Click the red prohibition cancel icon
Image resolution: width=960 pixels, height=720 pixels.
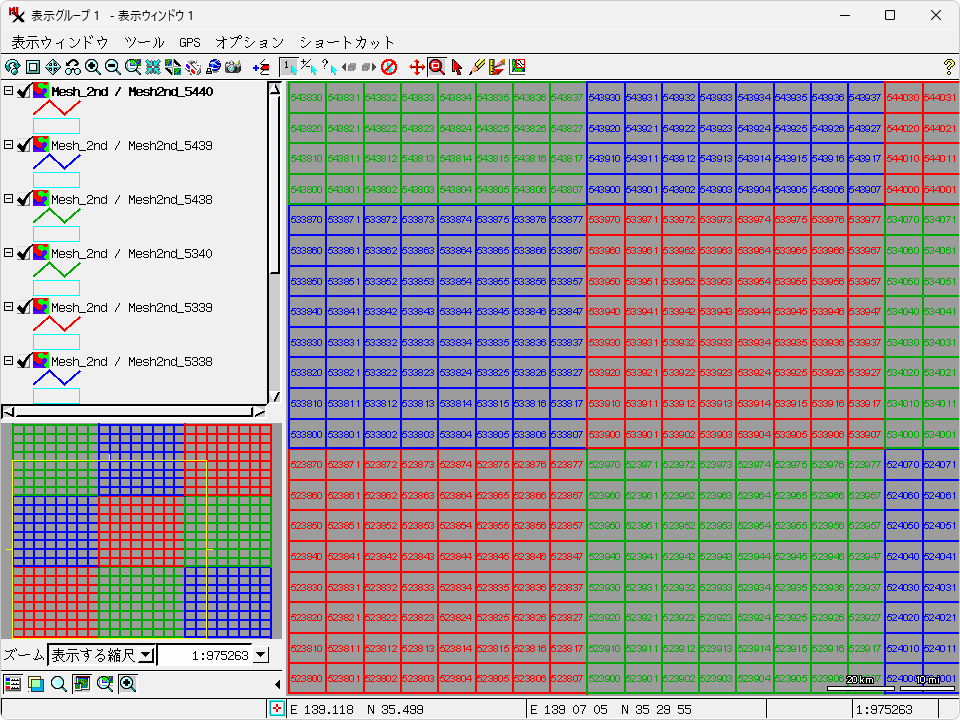coord(389,67)
